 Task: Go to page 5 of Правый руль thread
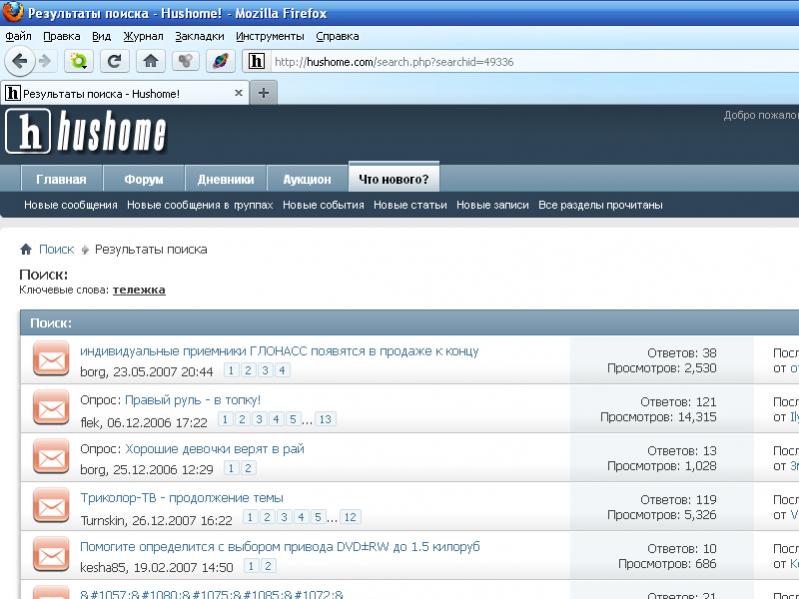293,419
